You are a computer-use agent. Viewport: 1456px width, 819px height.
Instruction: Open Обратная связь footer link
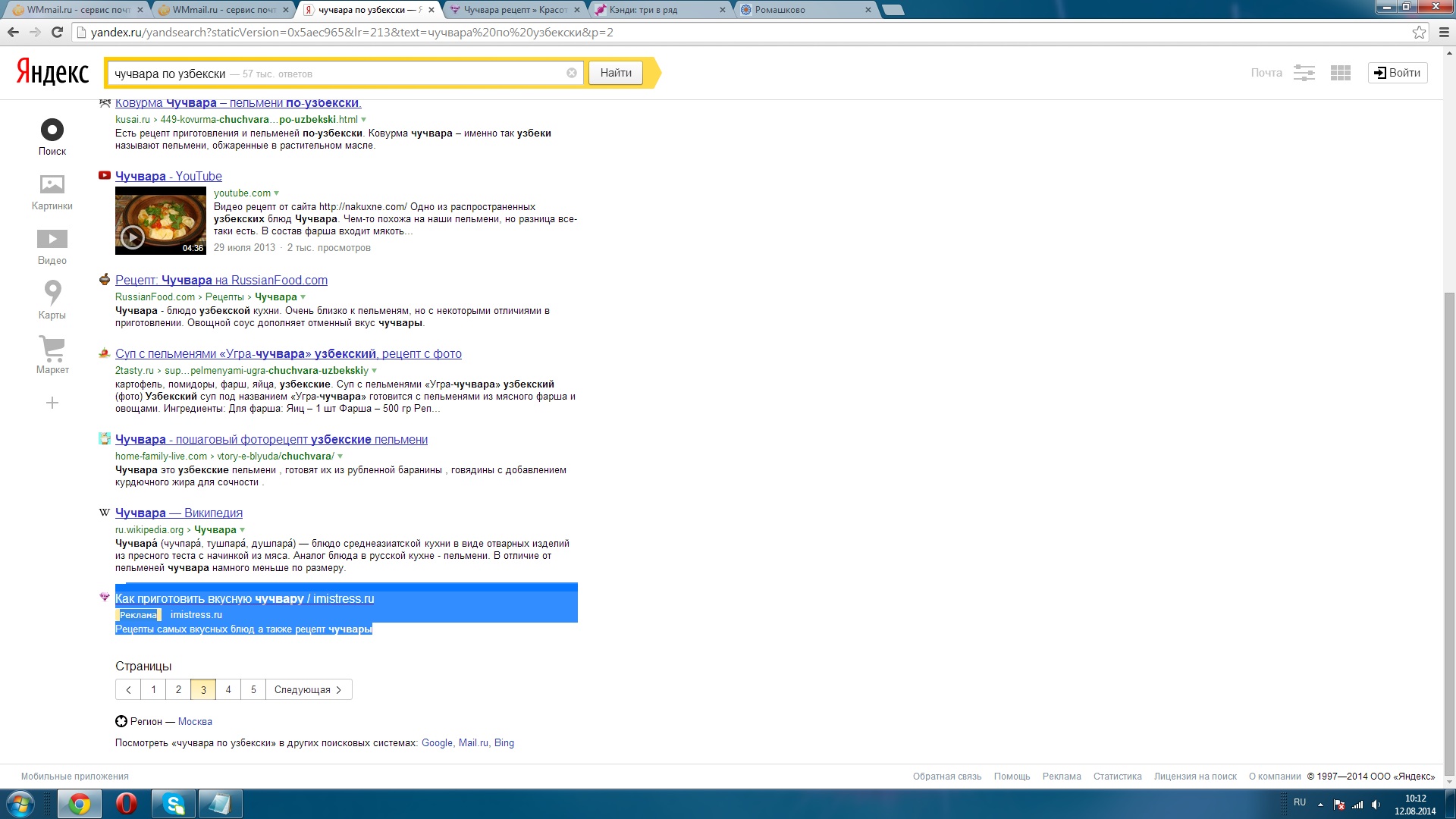click(947, 776)
